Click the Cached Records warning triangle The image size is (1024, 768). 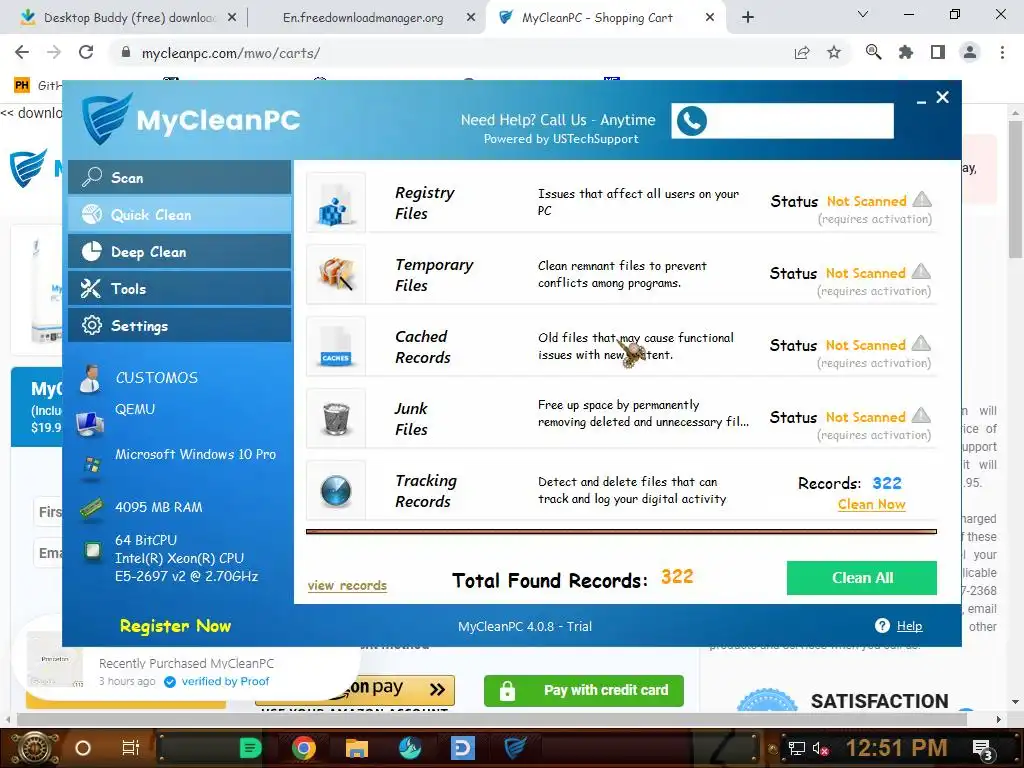pyautogui.click(x=921, y=343)
